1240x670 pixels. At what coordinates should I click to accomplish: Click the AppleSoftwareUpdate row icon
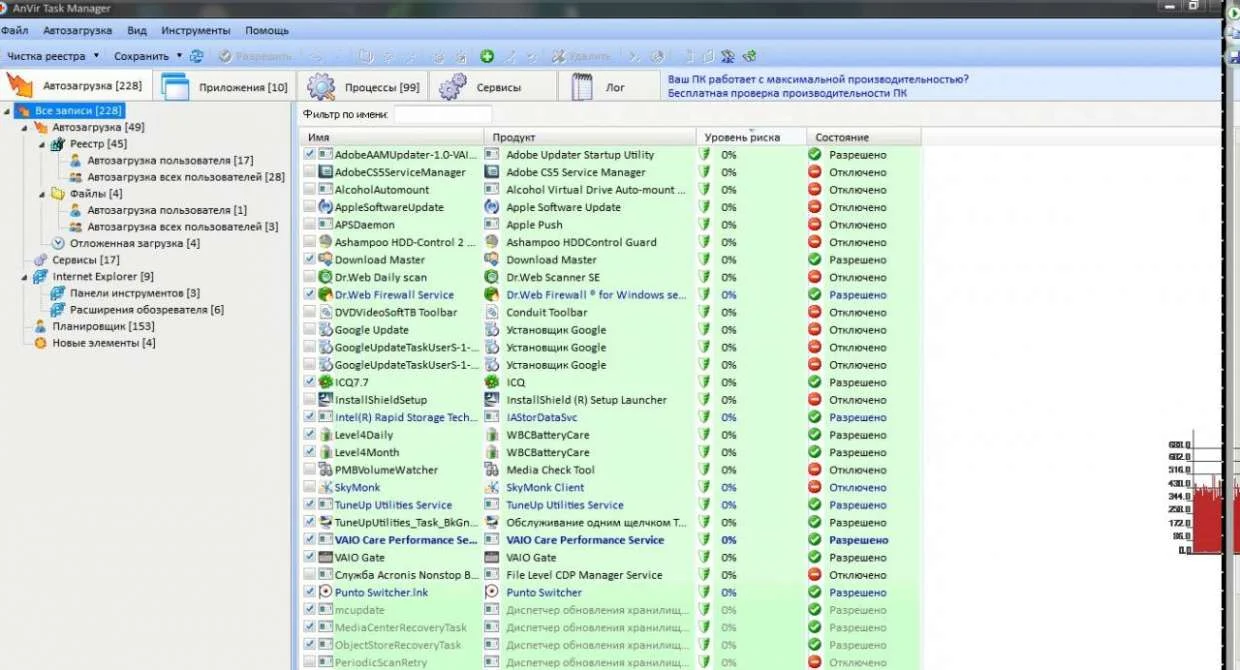tap(325, 207)
